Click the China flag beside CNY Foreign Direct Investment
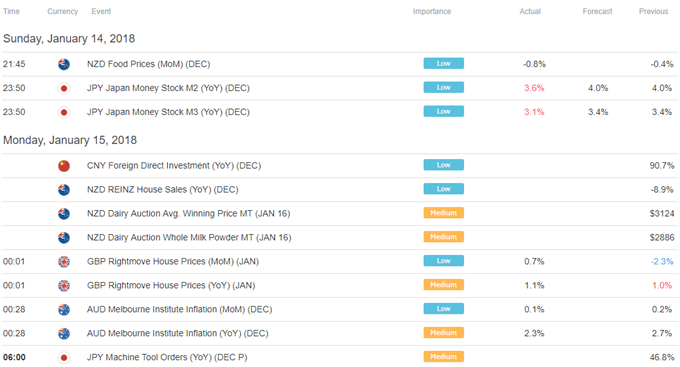Viewport: 680px width, 367px height. [x=64, y=166]
